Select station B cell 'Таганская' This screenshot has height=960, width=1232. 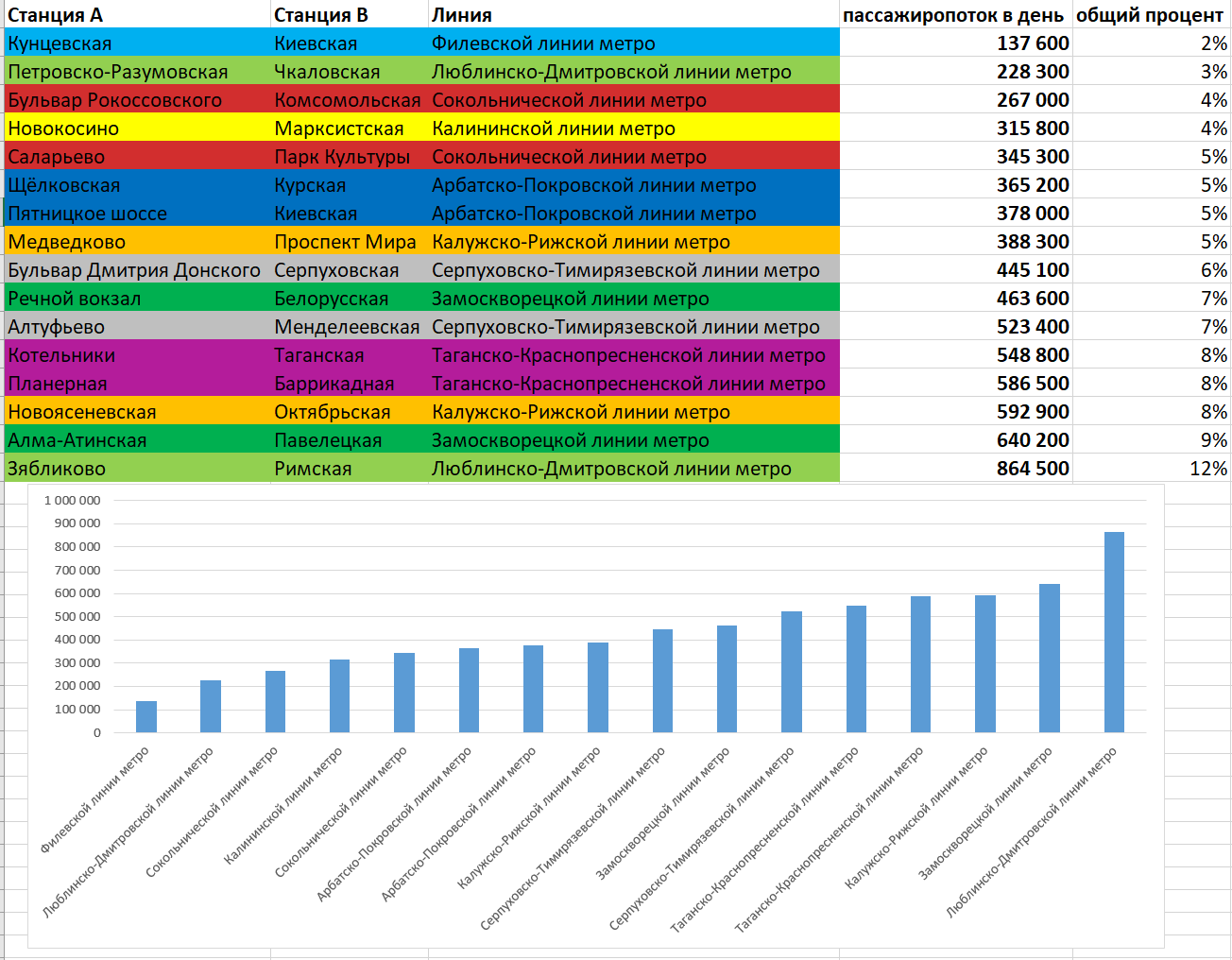(x=349, y=354)
